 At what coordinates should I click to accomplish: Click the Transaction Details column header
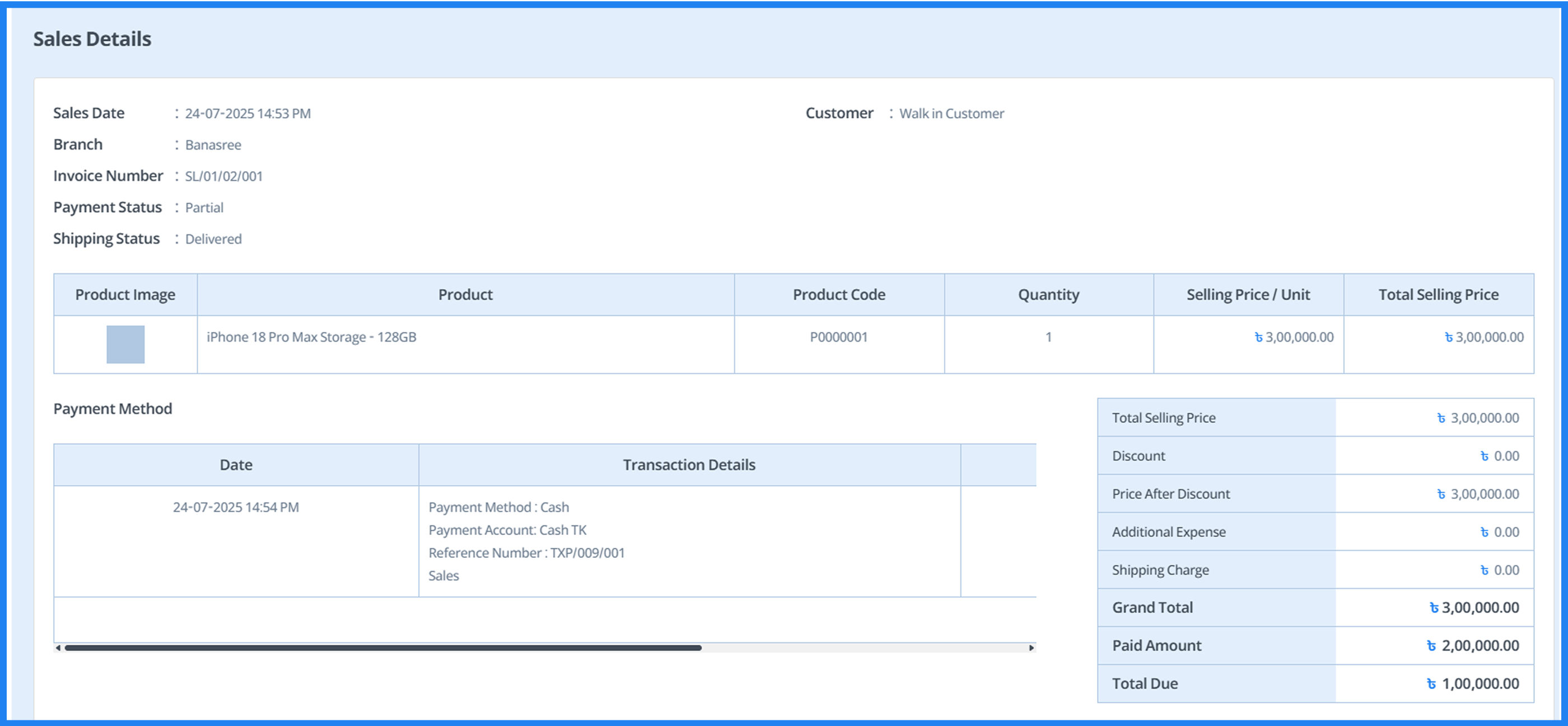click(688, 464)
